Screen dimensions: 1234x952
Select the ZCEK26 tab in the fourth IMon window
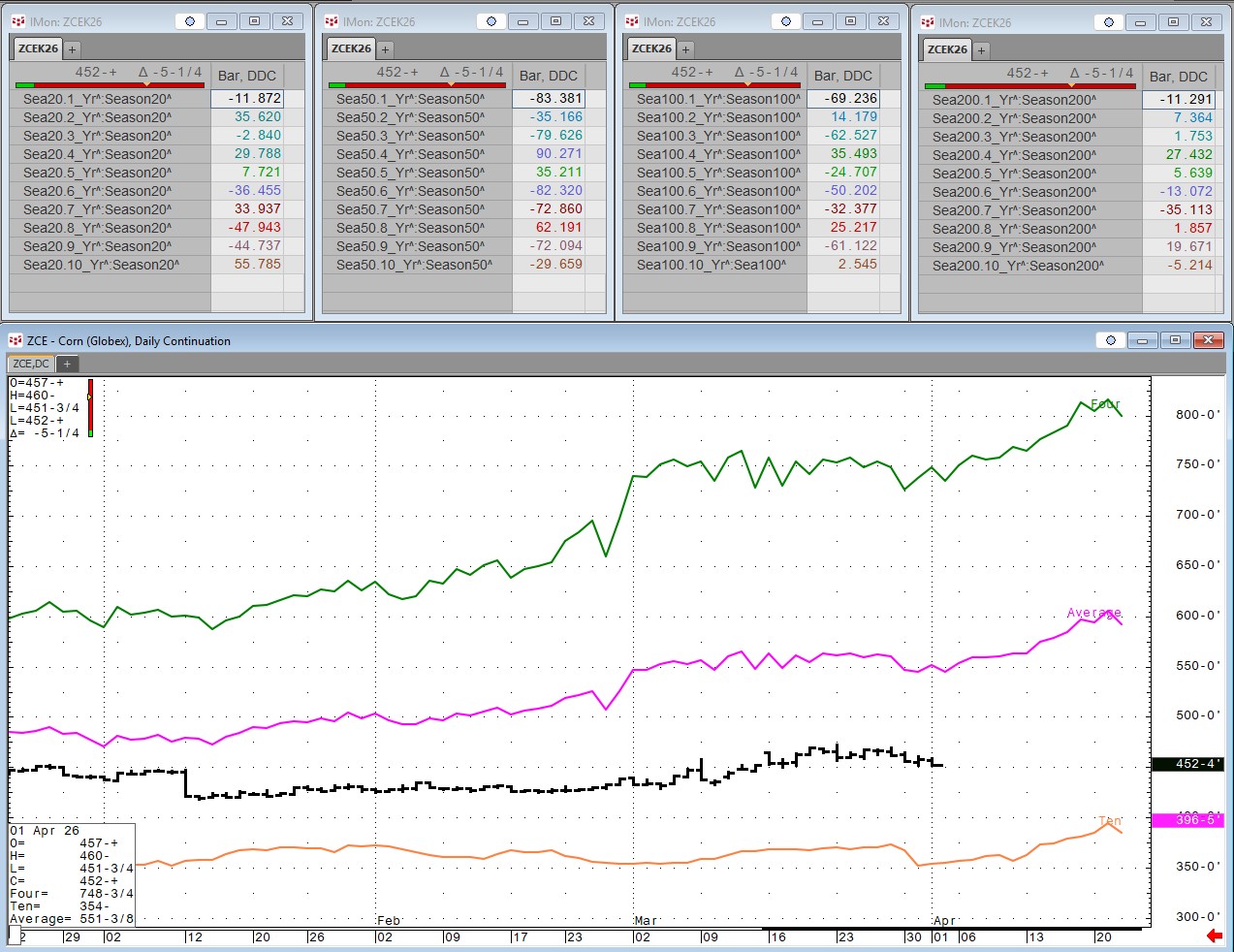tap(947, 49)
